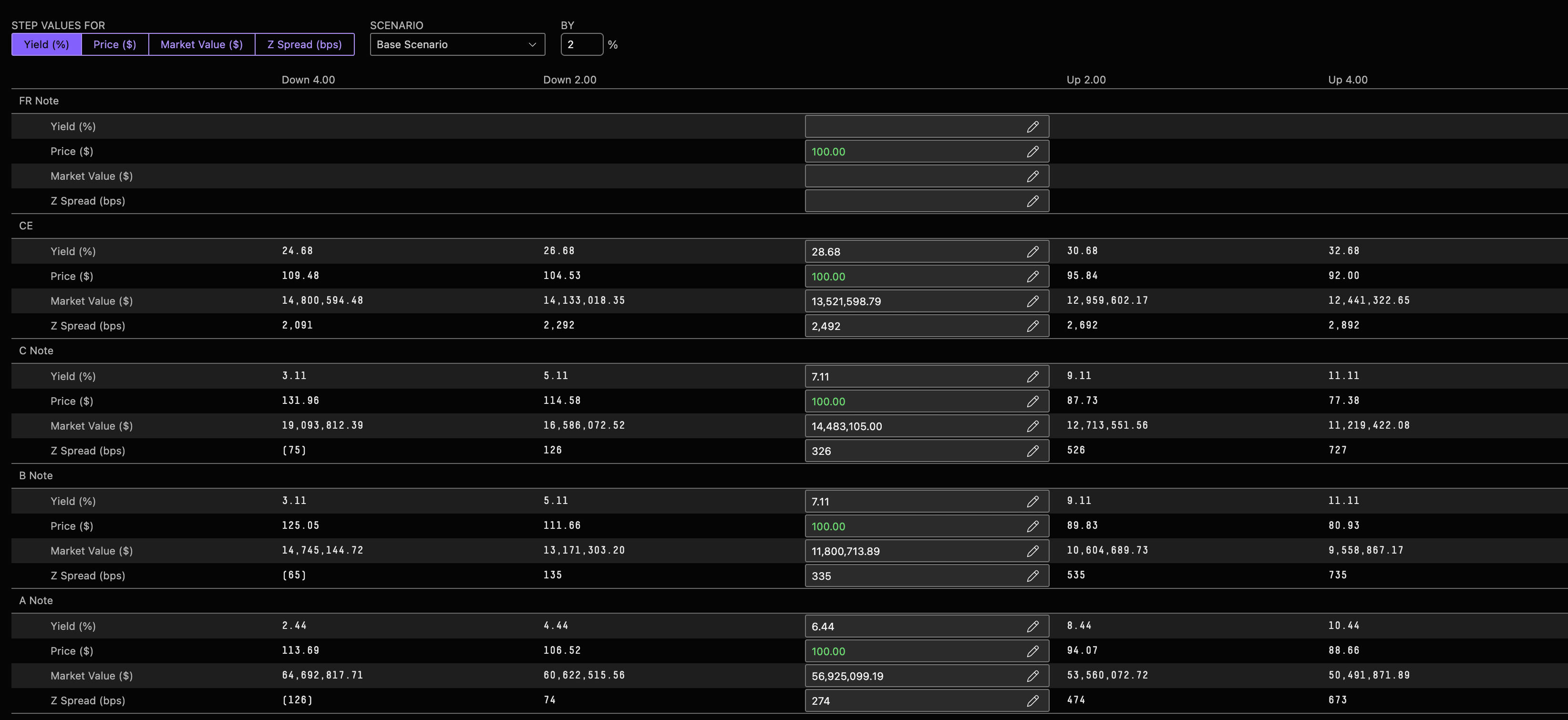Edit FR Note Price pencil icon
The height and width of the screenshot is (720, 1568).
1032,152
